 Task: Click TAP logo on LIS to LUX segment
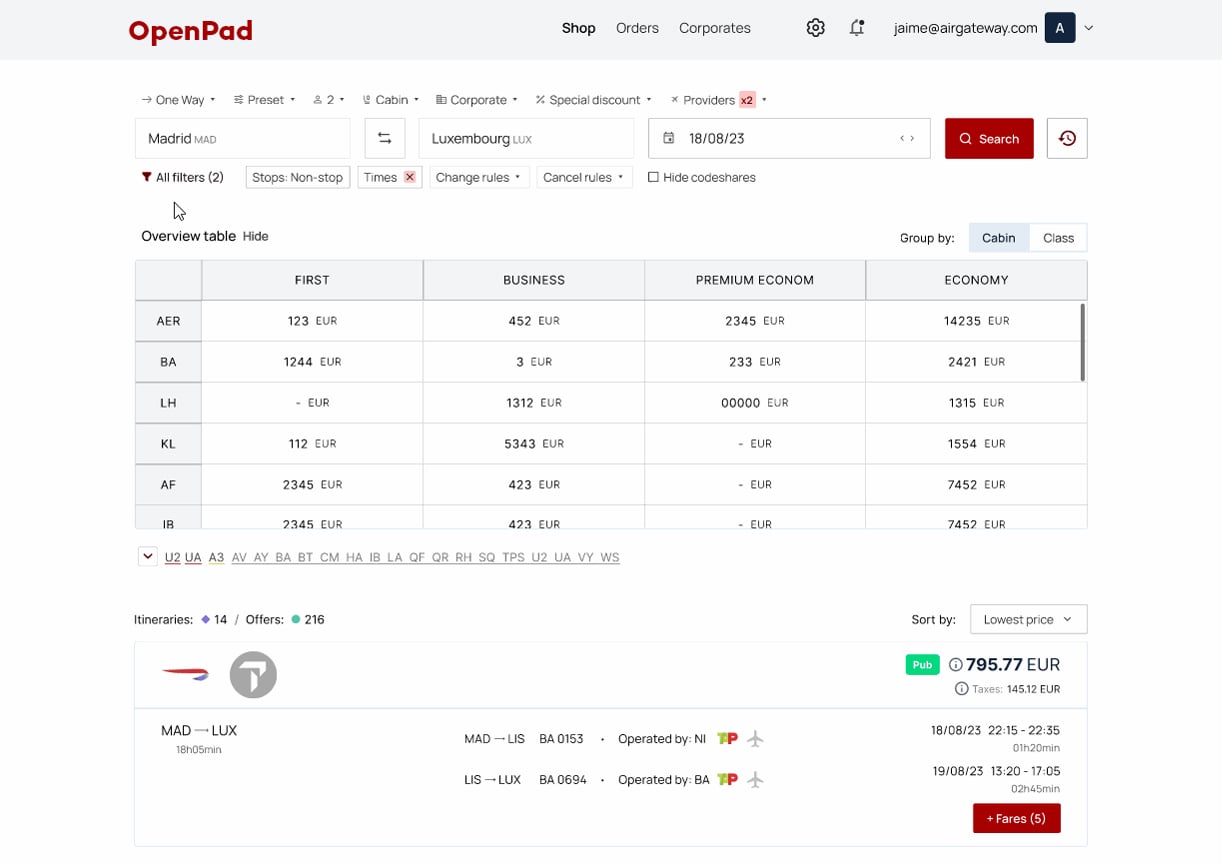click(727, 780)
